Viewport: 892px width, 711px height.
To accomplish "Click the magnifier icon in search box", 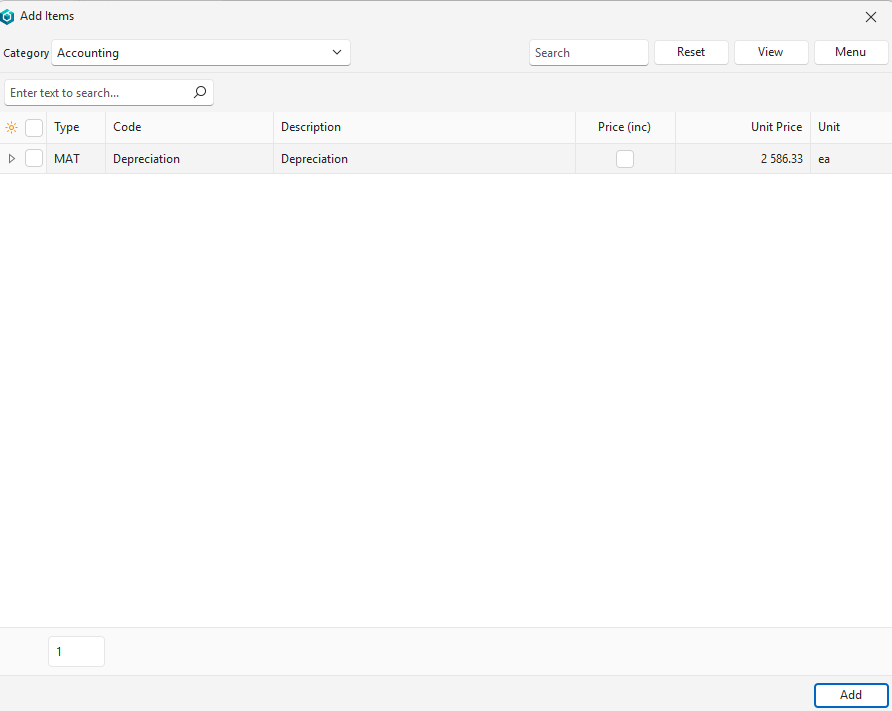I will tap(200, 93).
